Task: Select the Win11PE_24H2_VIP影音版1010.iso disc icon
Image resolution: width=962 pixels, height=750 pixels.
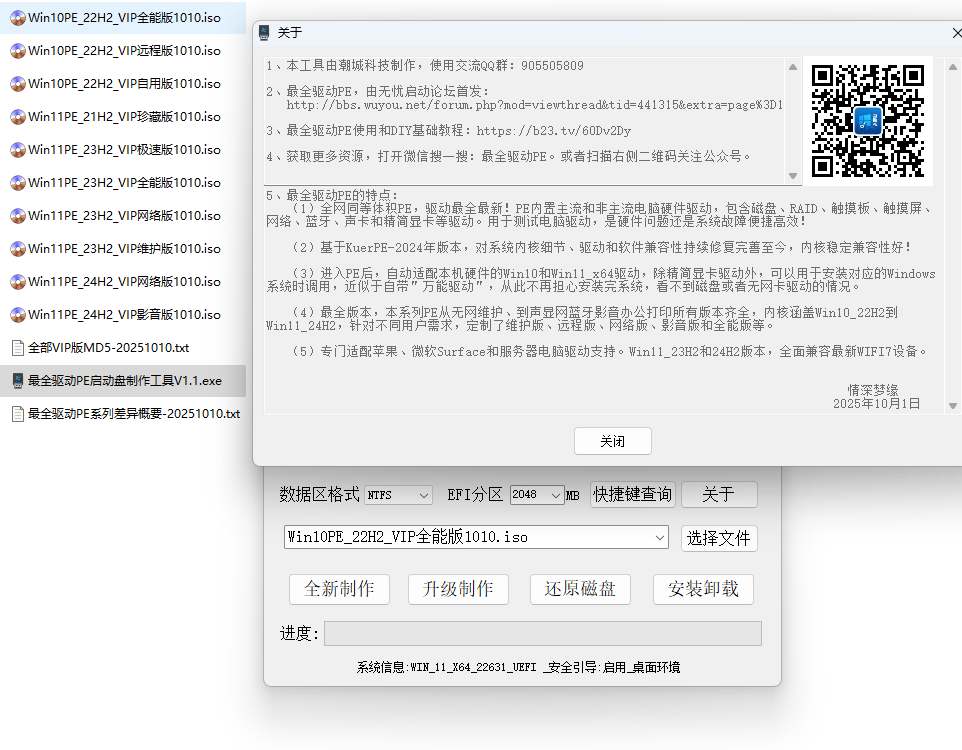Action: (18, 314)
